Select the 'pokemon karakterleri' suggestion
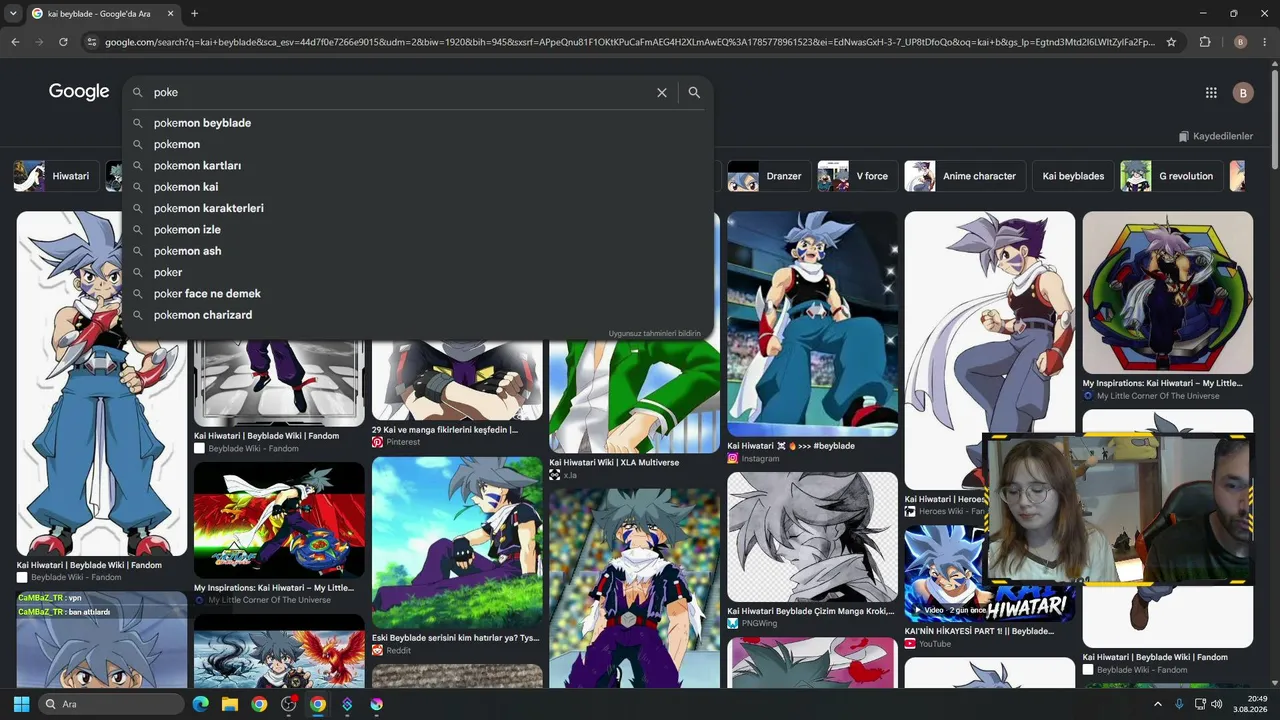The width and height of the screenshot is (1280, 720). 418,208
